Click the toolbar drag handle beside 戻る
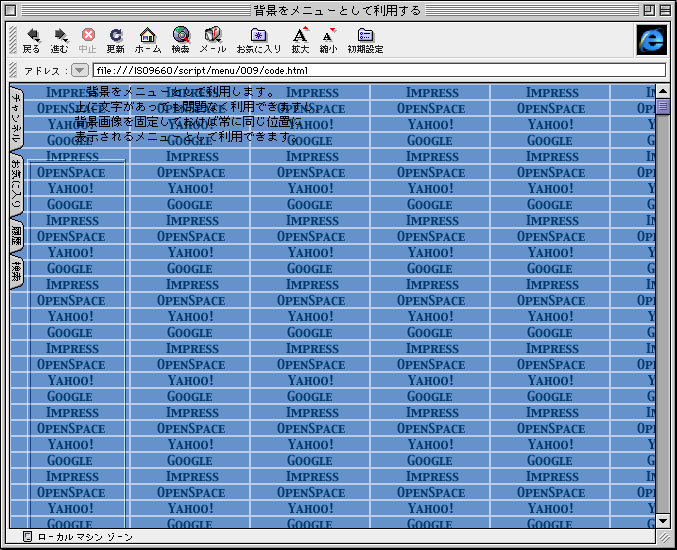 click(x=13, y=40)
